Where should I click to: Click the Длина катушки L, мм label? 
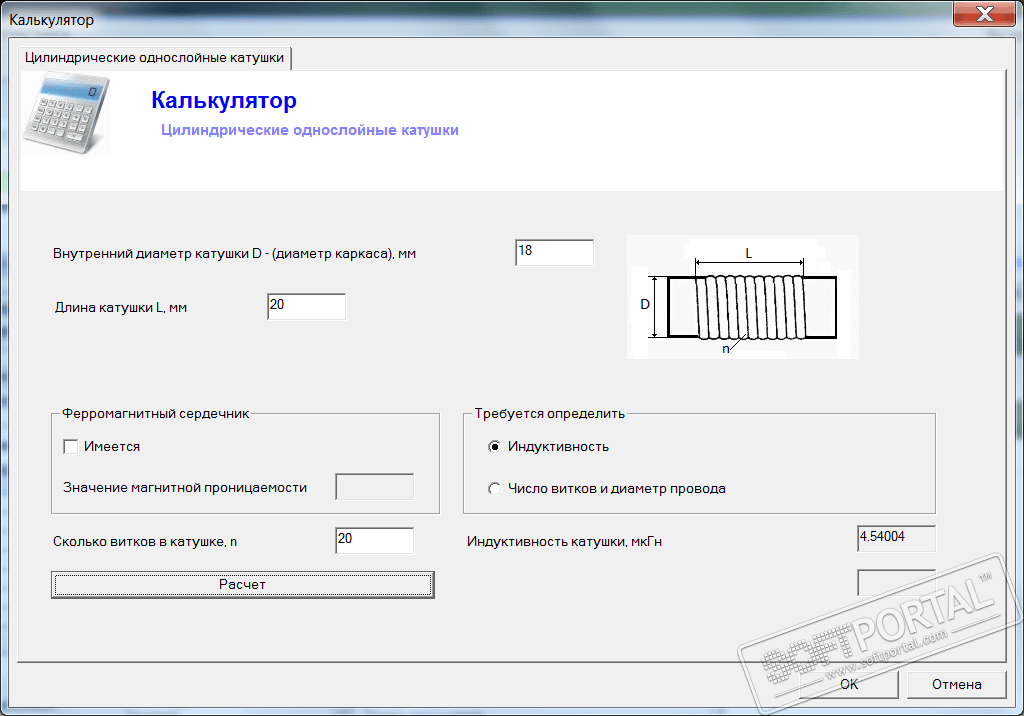121,308
